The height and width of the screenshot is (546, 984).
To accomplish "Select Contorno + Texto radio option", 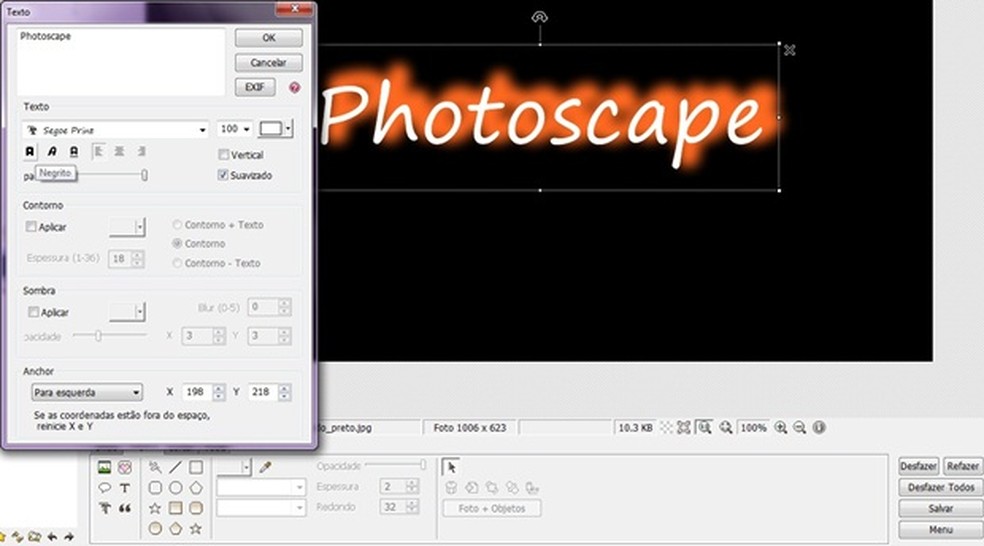I will 178,225.
